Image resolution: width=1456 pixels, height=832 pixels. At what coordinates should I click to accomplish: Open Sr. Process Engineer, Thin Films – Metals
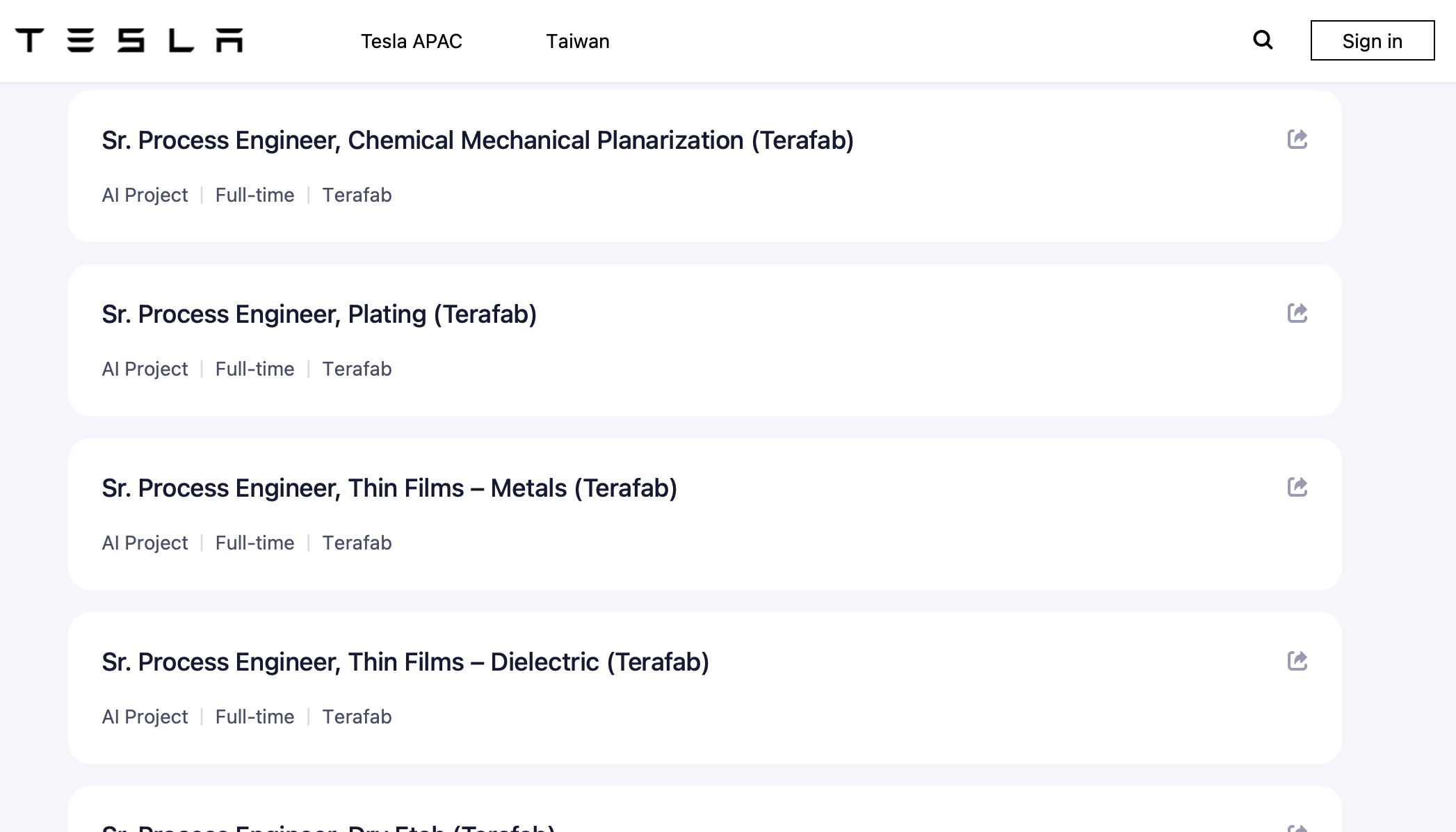389,488
